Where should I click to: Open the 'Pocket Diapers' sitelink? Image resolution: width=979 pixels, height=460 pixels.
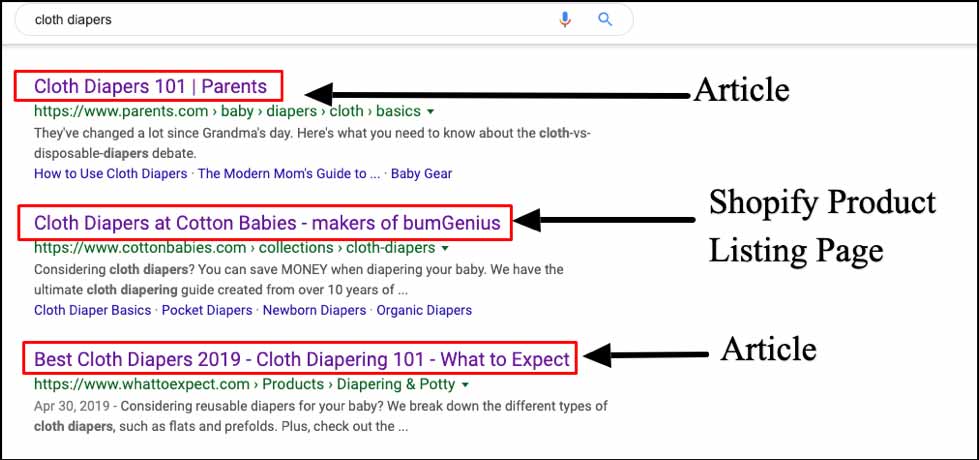(x=207, y=310)
